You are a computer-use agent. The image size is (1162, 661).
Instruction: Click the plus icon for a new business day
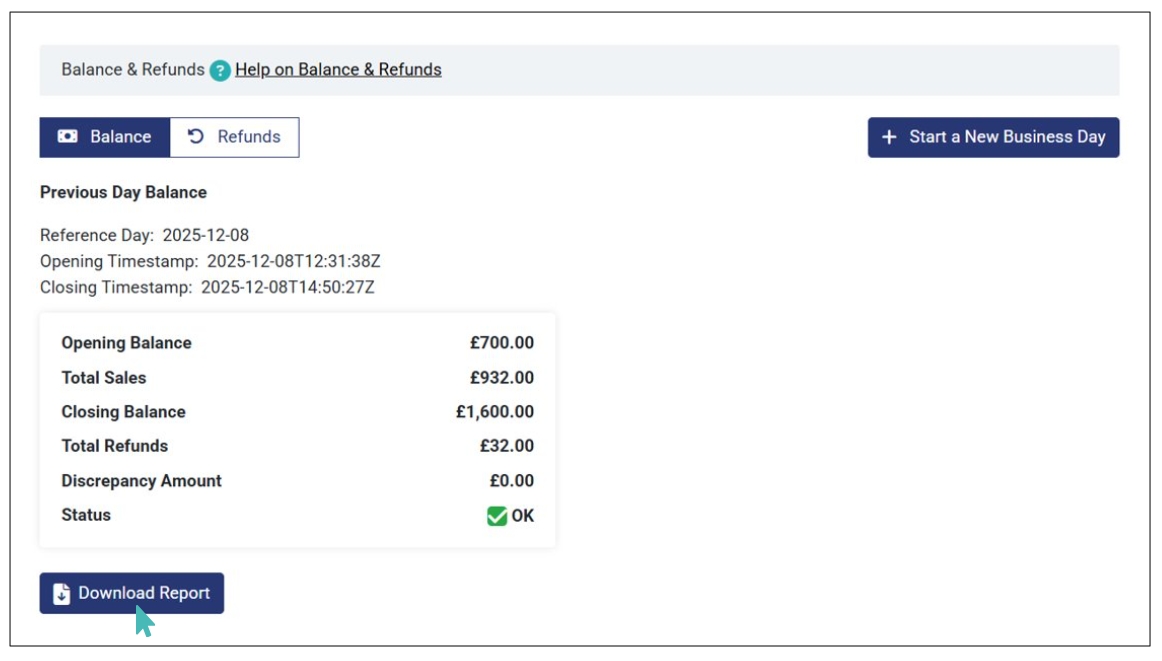(x=889, y=137)
